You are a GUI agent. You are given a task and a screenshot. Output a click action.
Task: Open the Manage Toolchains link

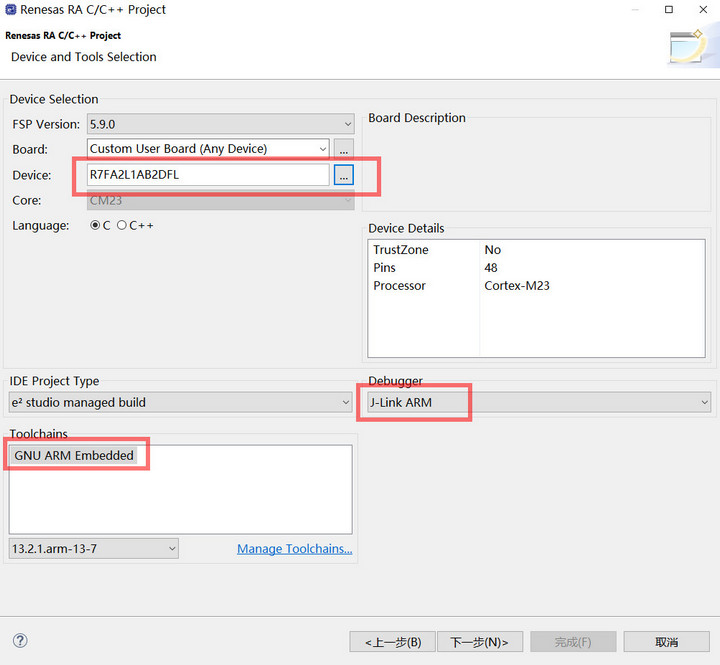click(295, 548)
